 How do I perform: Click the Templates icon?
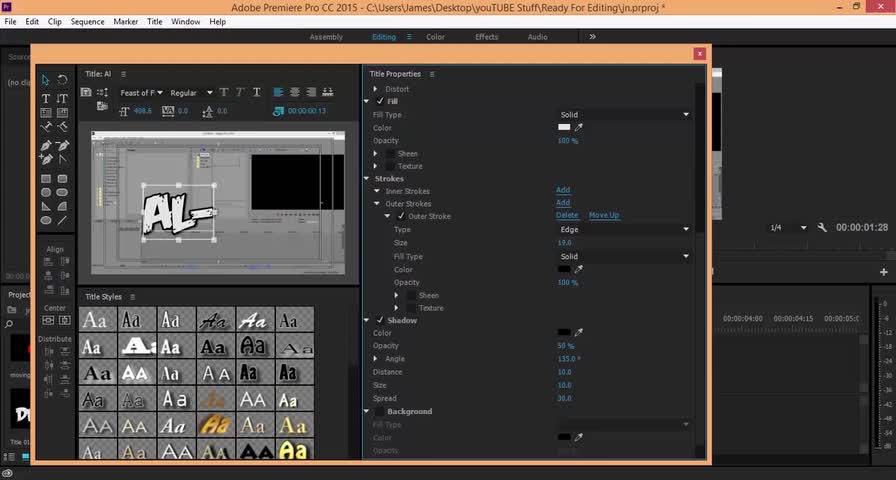point(102,106)
